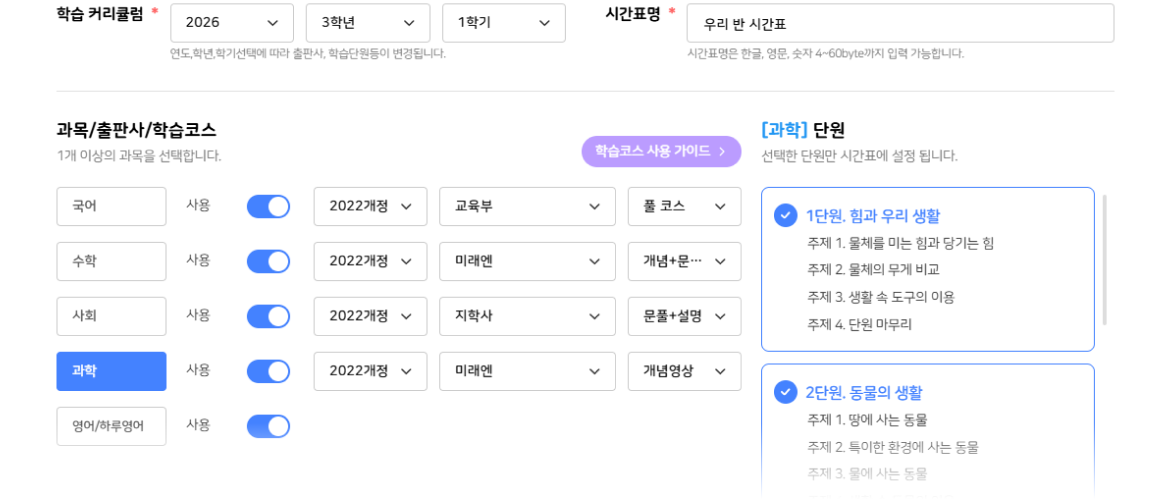Image resolution: width=1166 pixels, height=499 pixels.
Task: Open the 1학기 semester dropdown
Action: (x=503, y=23)
